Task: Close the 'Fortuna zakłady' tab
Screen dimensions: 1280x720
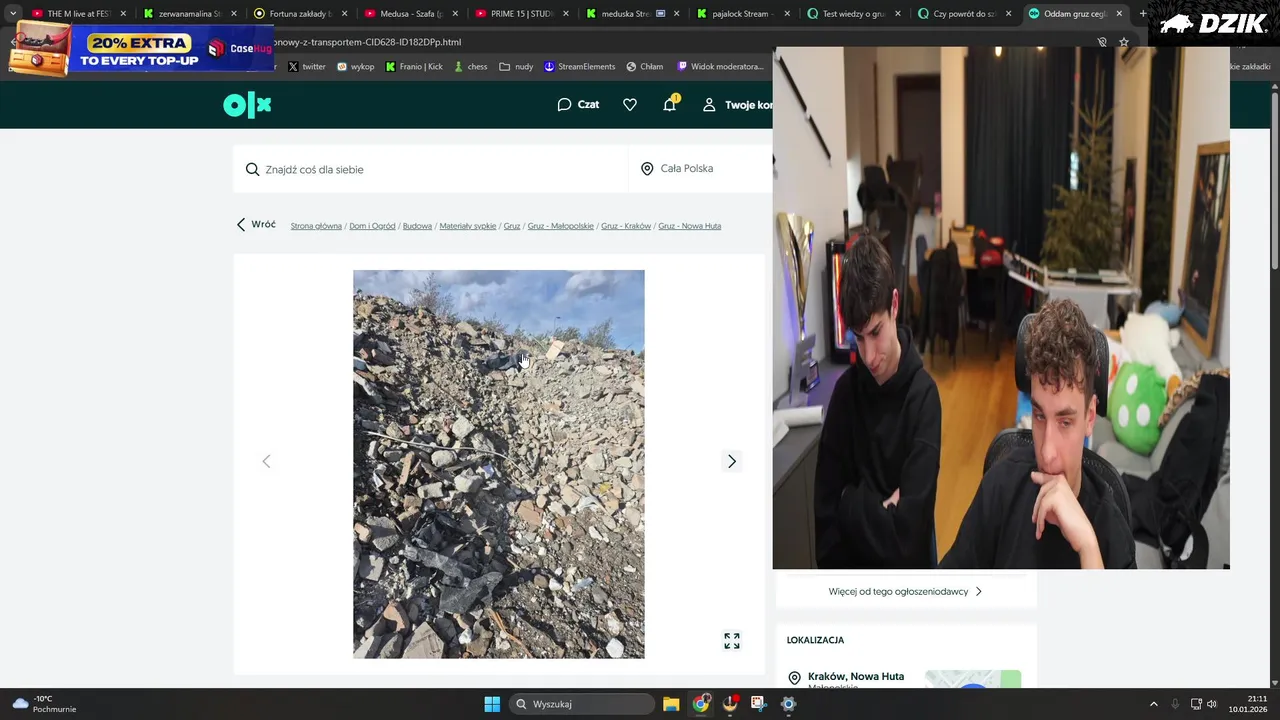Action: click(x=344, y=14)
